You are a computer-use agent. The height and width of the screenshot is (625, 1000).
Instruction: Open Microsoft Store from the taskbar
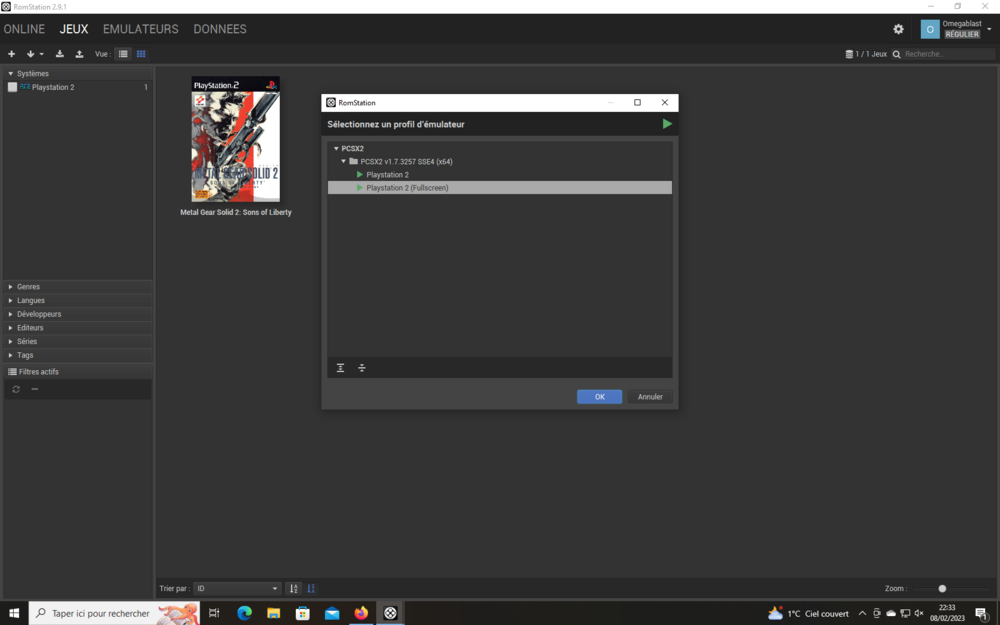[x=303, y=614]
